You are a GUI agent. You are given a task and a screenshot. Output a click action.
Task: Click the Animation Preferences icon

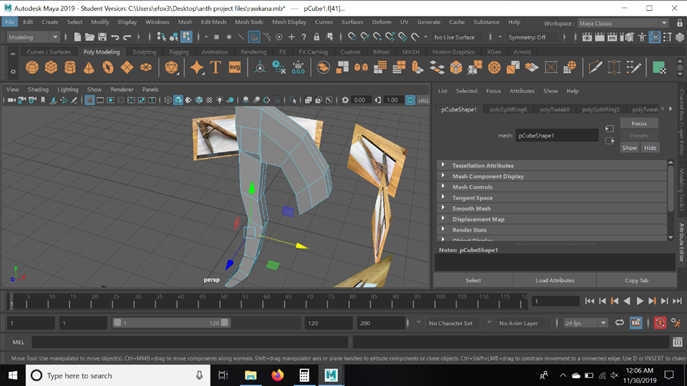676,323
